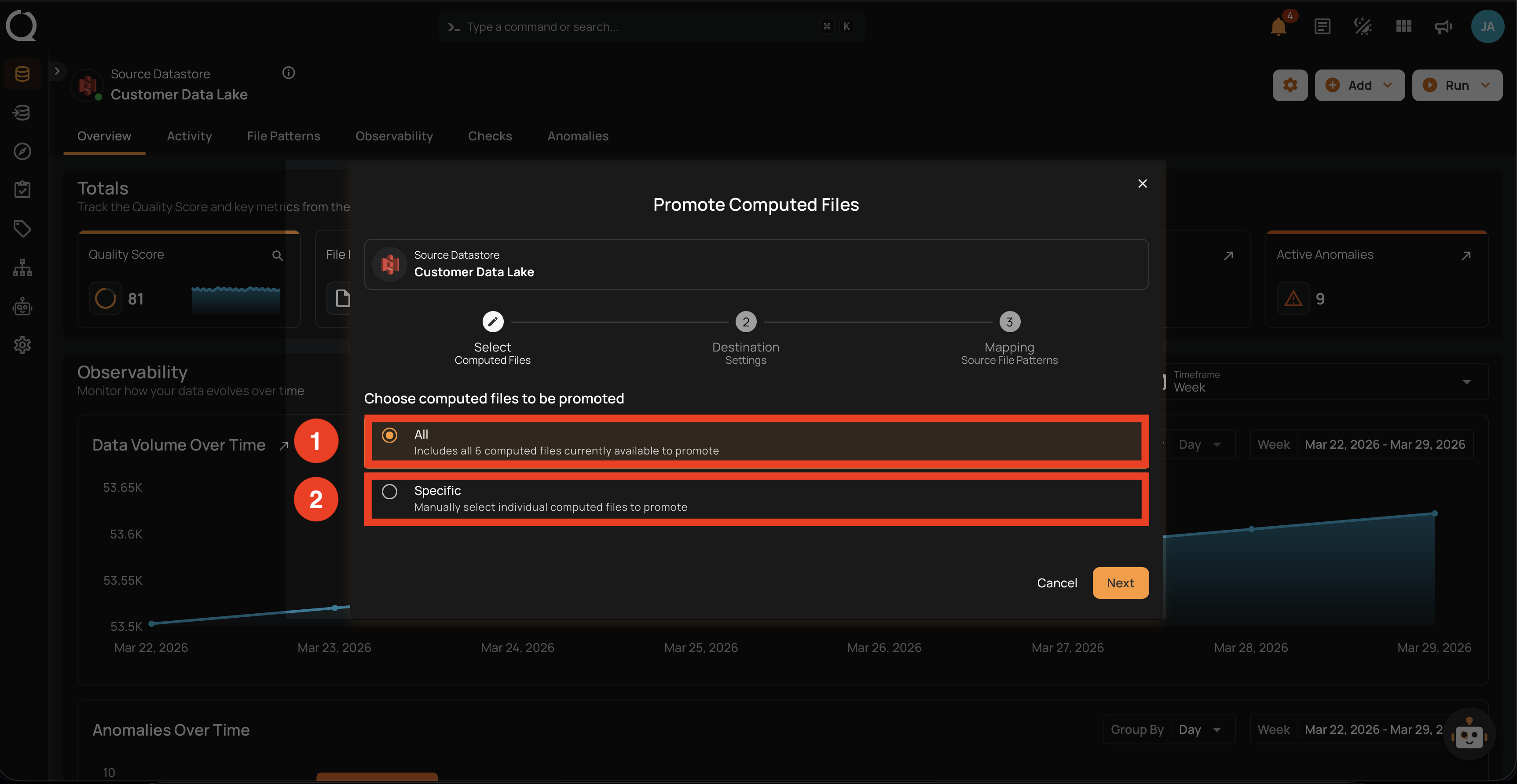Viewport: 1517px width, 784px height.
Task: Expand the sidebar chevron
Action: click(x=57, y=71)
